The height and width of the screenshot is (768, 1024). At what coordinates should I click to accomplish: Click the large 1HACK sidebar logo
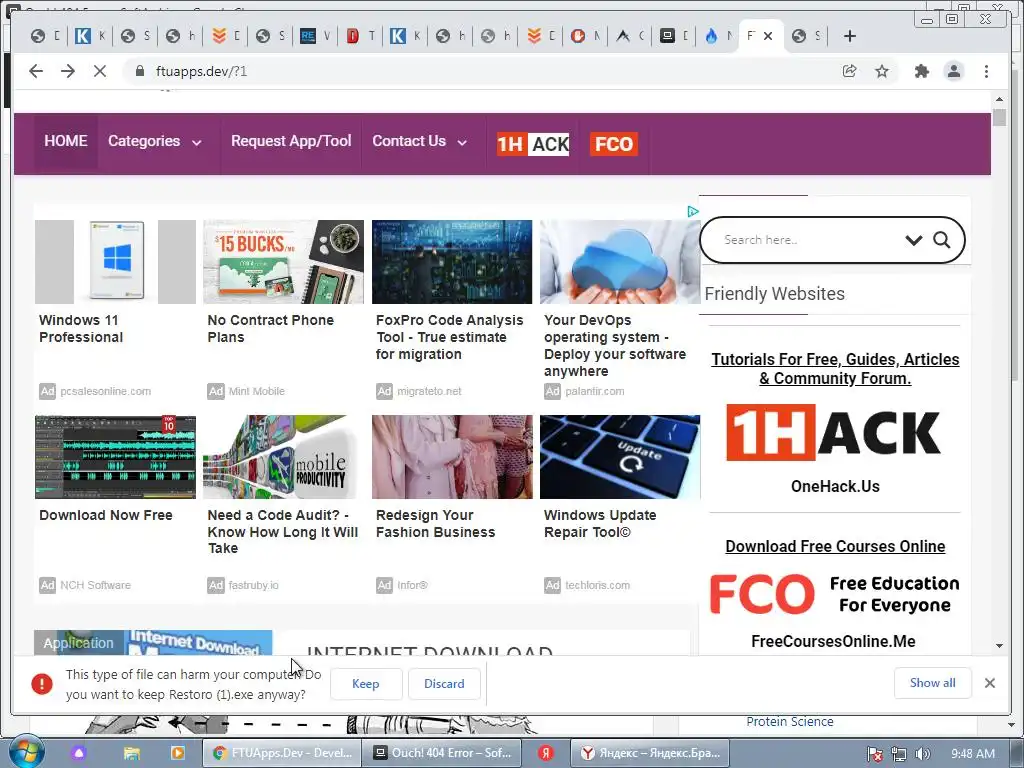point(833,432)
